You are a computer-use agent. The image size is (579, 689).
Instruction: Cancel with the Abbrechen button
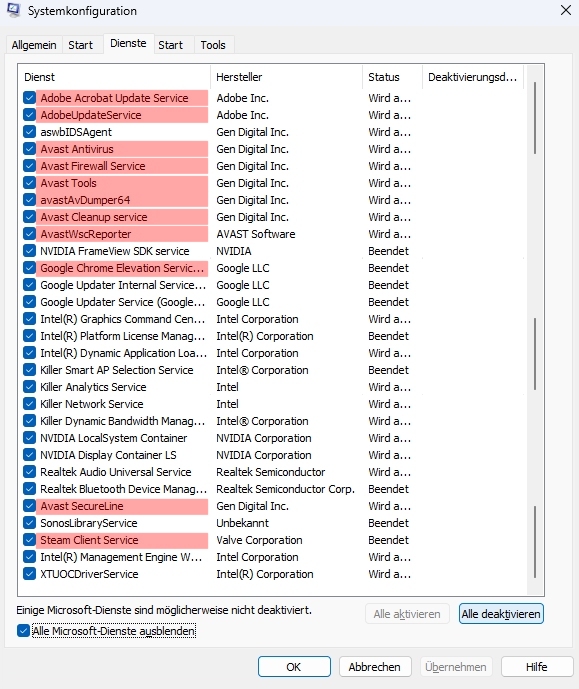click(x=375, y=667)
